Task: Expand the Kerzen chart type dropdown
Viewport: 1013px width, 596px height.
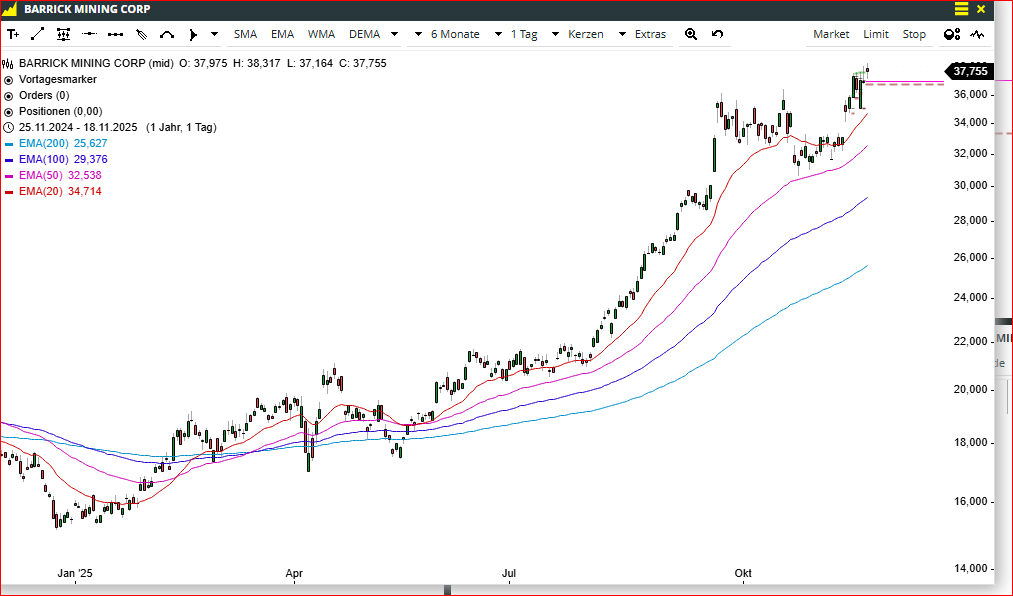Action: (596, 34)
